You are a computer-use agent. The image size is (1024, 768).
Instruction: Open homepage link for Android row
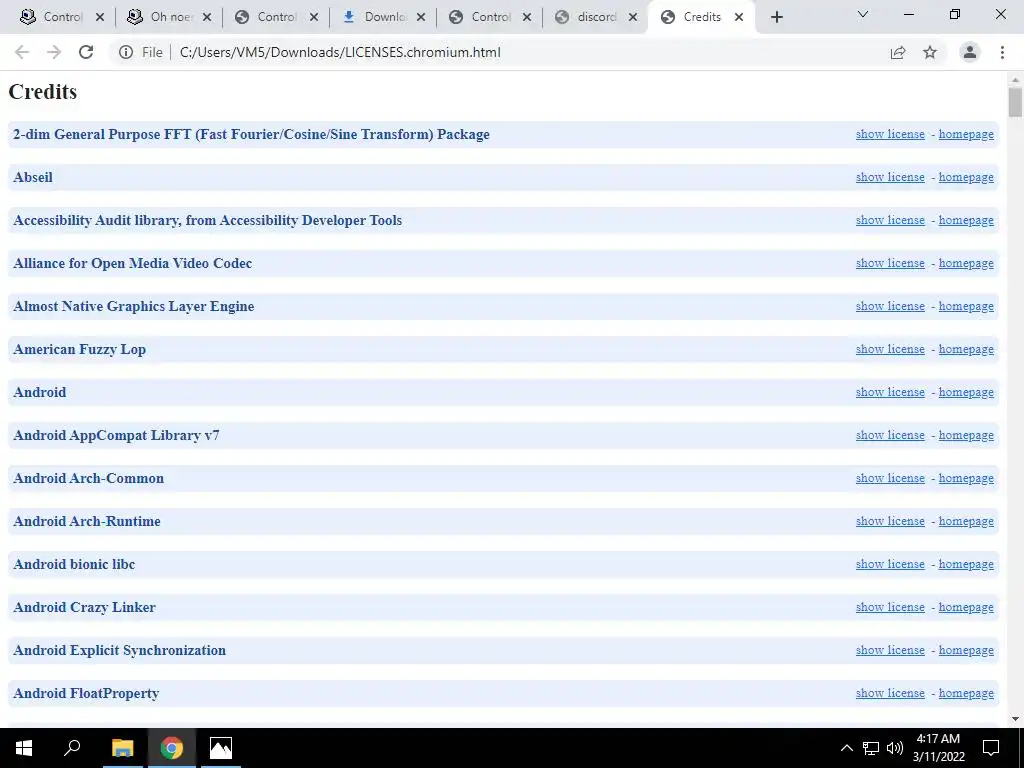coord(966,392)
